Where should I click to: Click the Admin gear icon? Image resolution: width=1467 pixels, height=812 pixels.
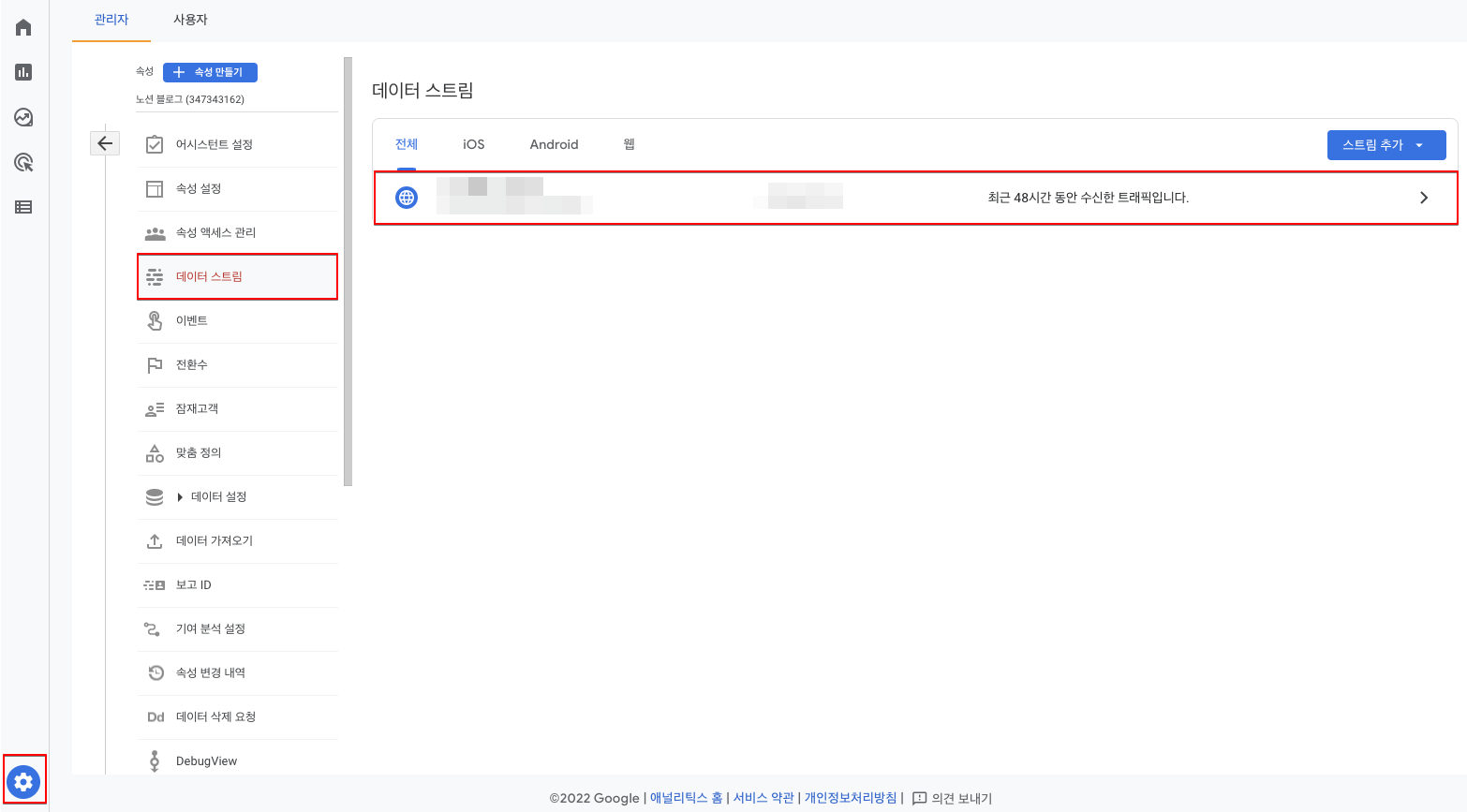pyautogui.click(x=23, y=781)
